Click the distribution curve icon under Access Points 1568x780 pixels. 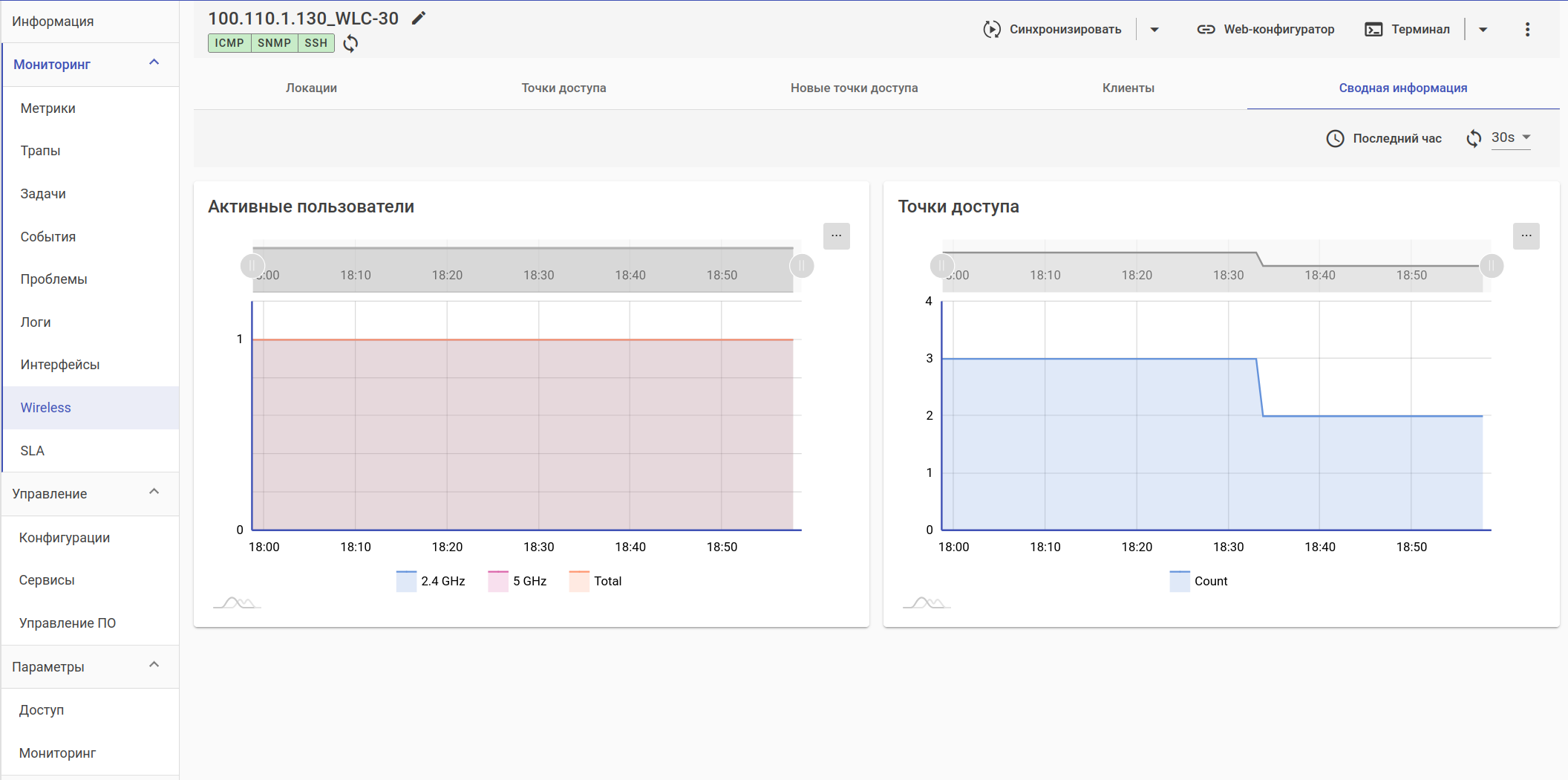click(x=927, y=602)
